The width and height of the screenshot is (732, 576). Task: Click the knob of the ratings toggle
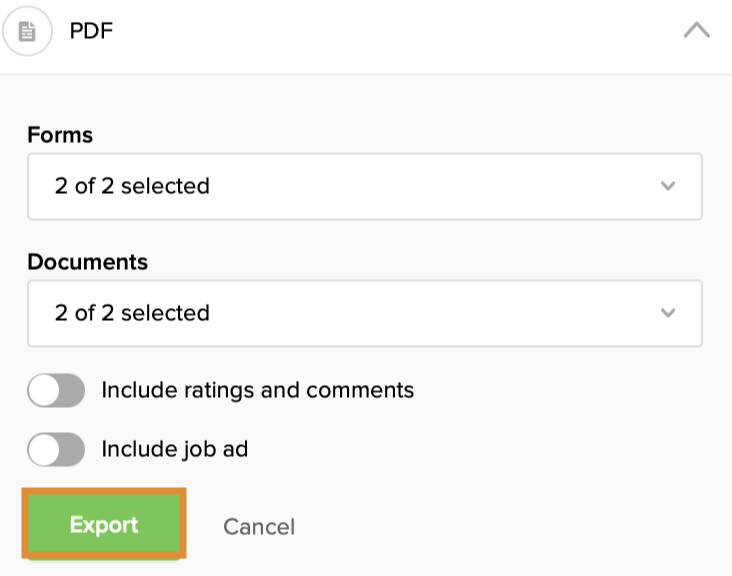[x=44, y=391]
